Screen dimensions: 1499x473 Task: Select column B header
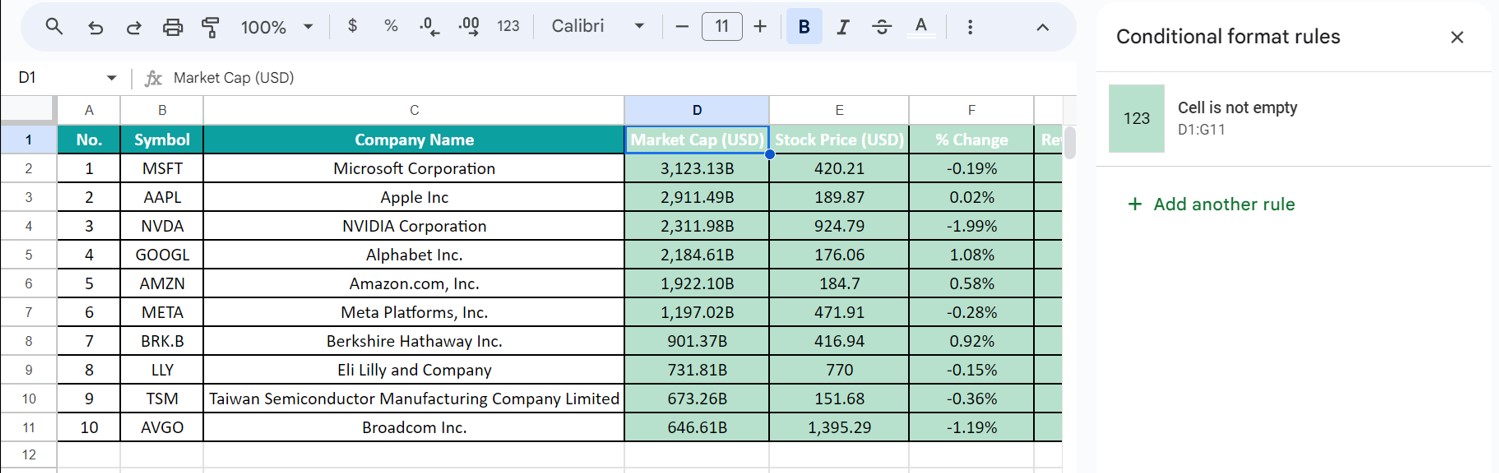point(162,110)
